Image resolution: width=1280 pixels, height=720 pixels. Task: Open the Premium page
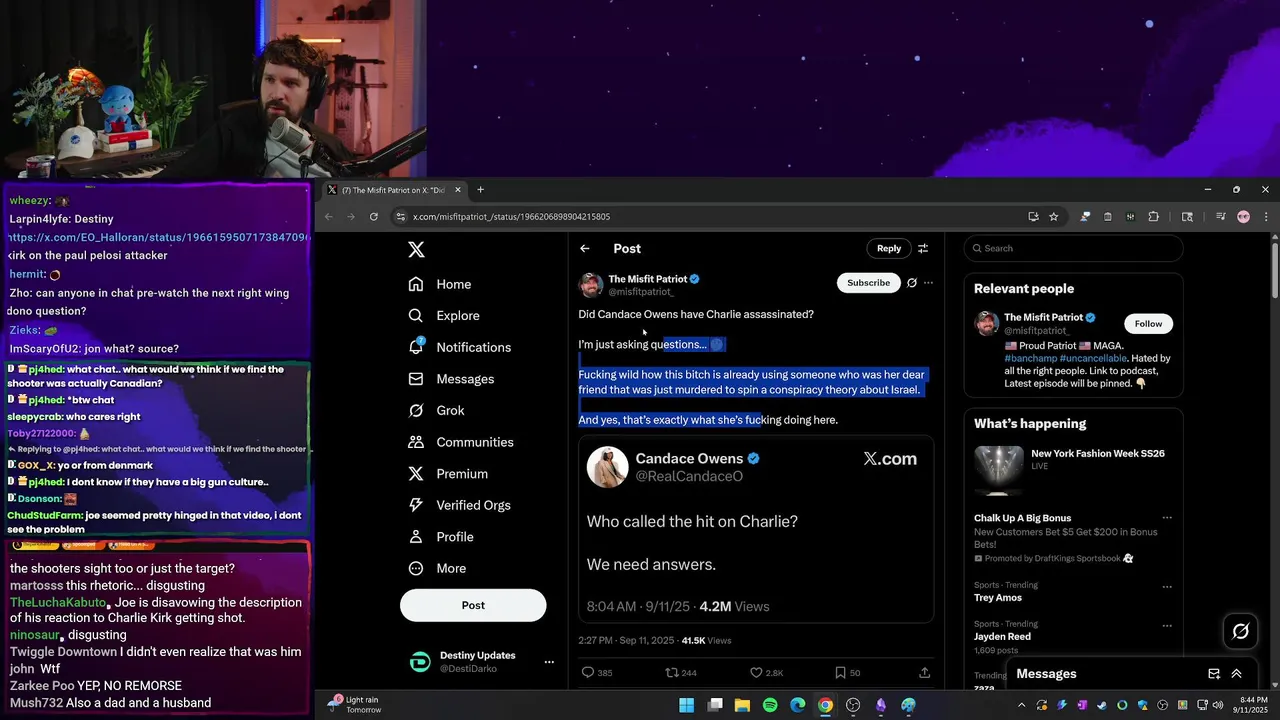448,474
